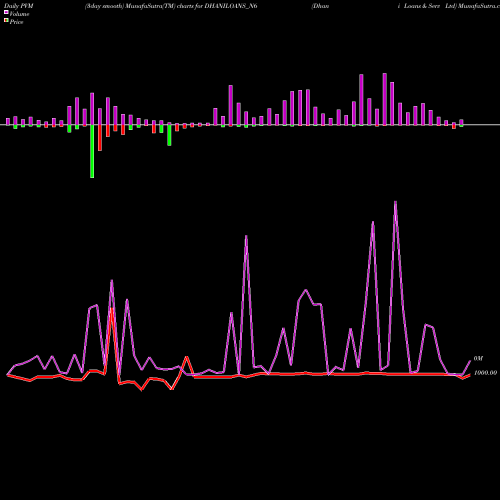Click the 'Daily PVM' title text
Image resolution: width=500 pixels, height=500 pixels.
tap(19, 6)
